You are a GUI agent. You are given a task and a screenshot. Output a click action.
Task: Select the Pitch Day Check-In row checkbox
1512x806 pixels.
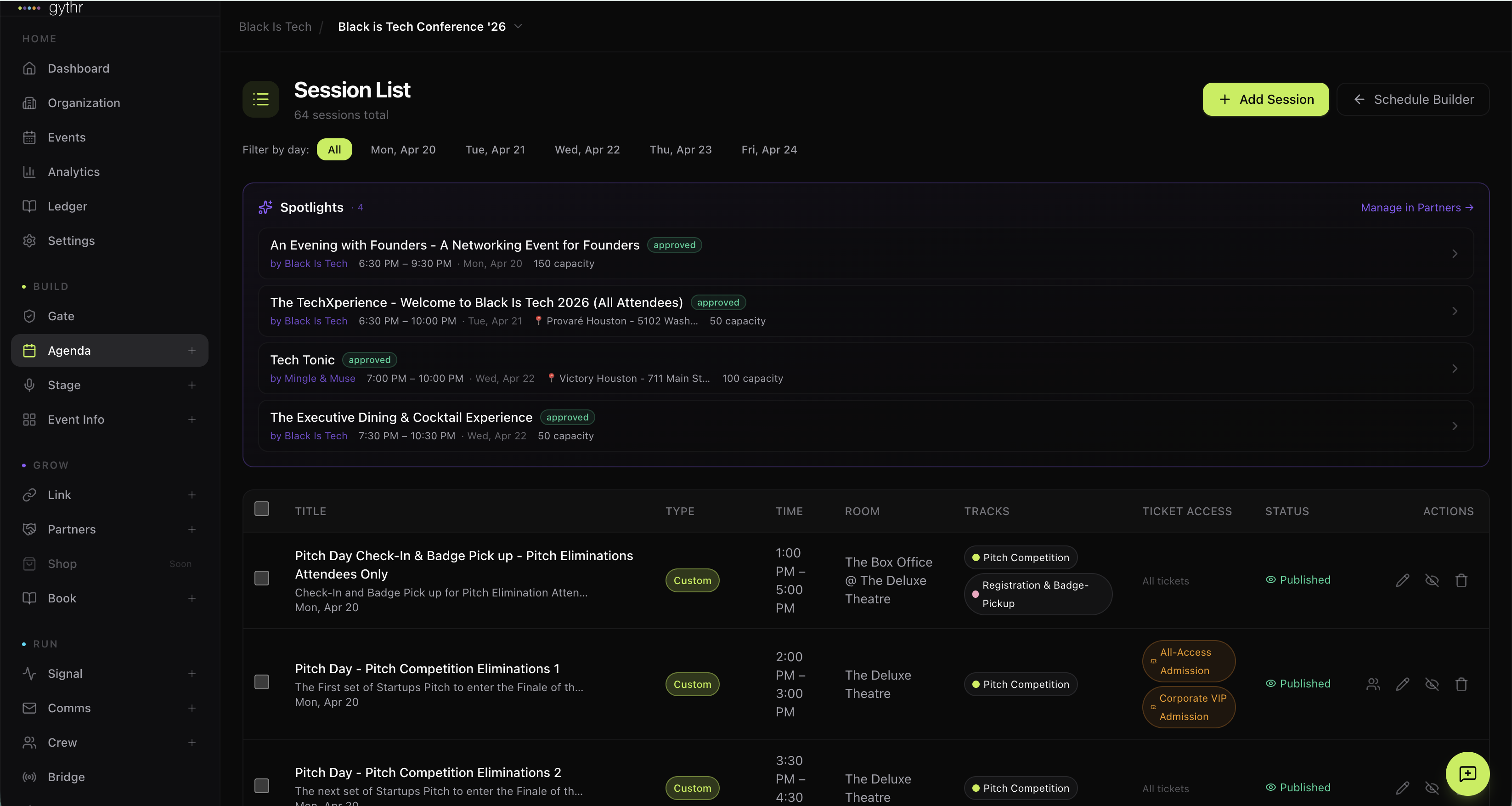tap(262, 579)
